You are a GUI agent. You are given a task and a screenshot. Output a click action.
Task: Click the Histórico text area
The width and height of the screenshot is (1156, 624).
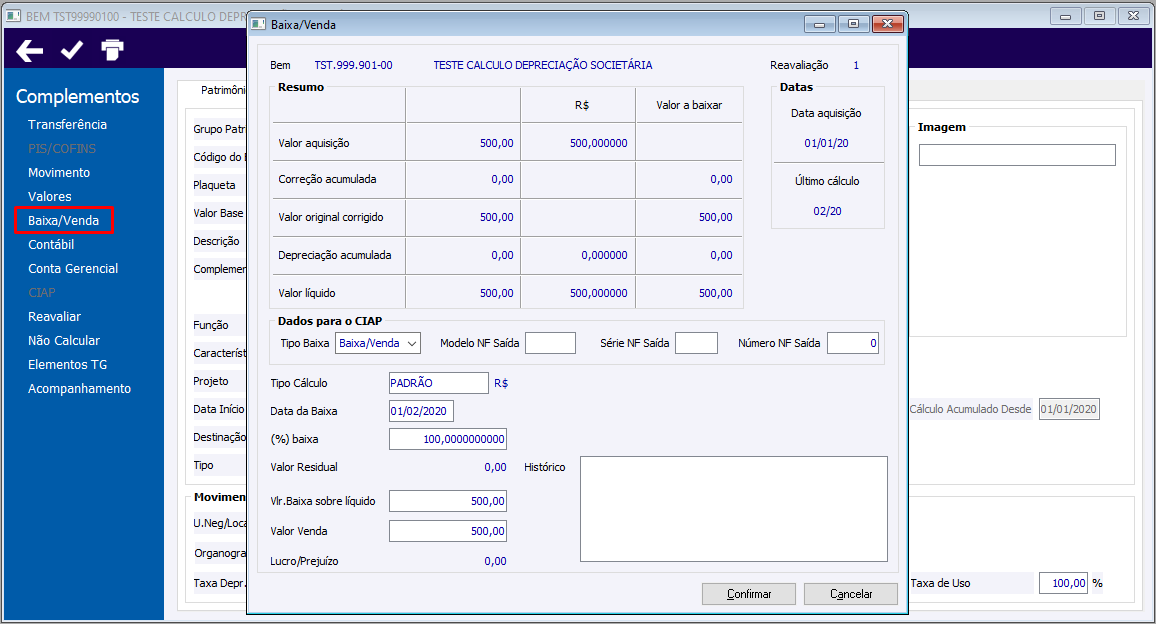click(734, 509)
